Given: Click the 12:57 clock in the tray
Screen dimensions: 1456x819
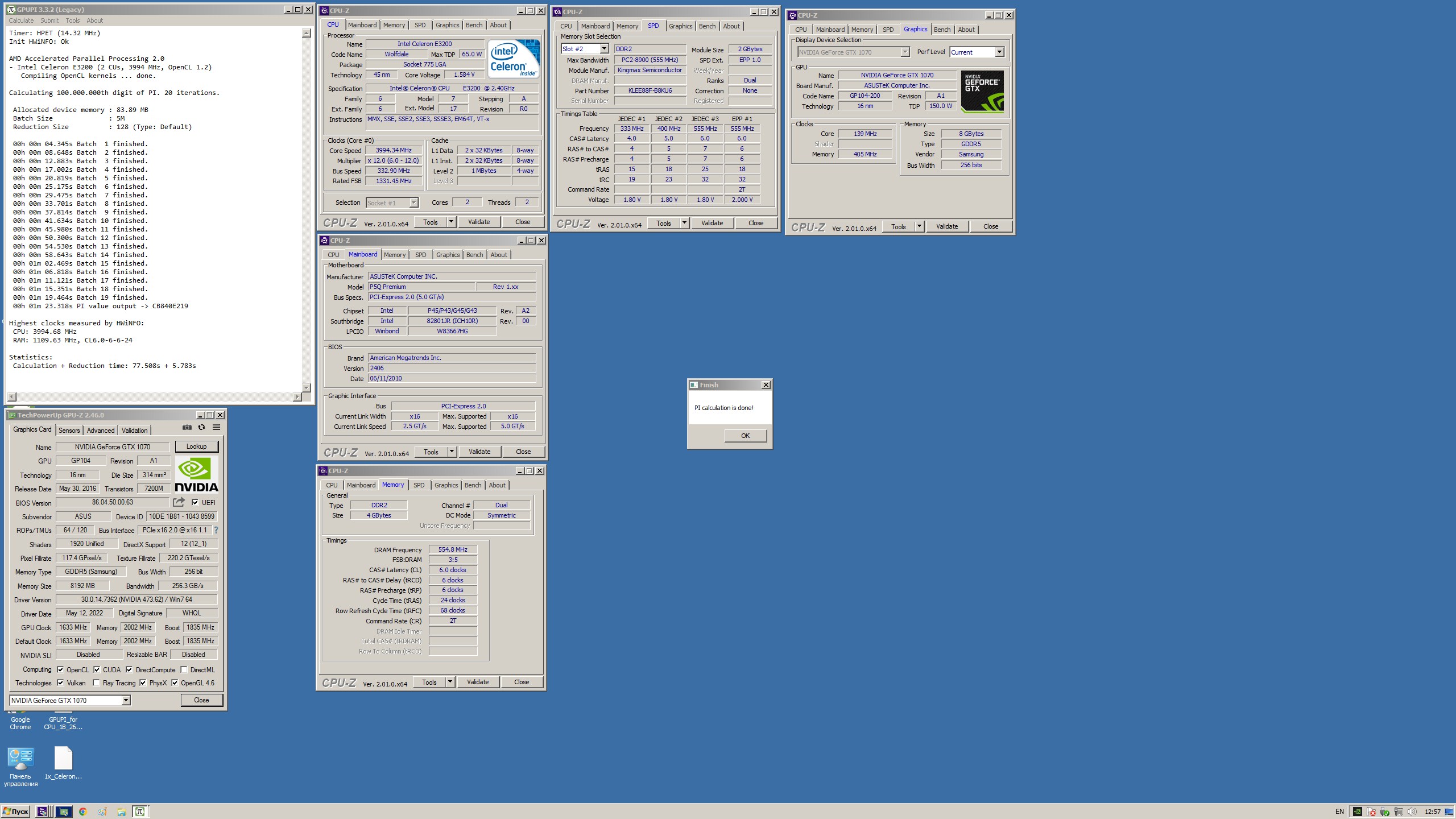Looking at the screenshot, I should click(x=1432, y=812).
